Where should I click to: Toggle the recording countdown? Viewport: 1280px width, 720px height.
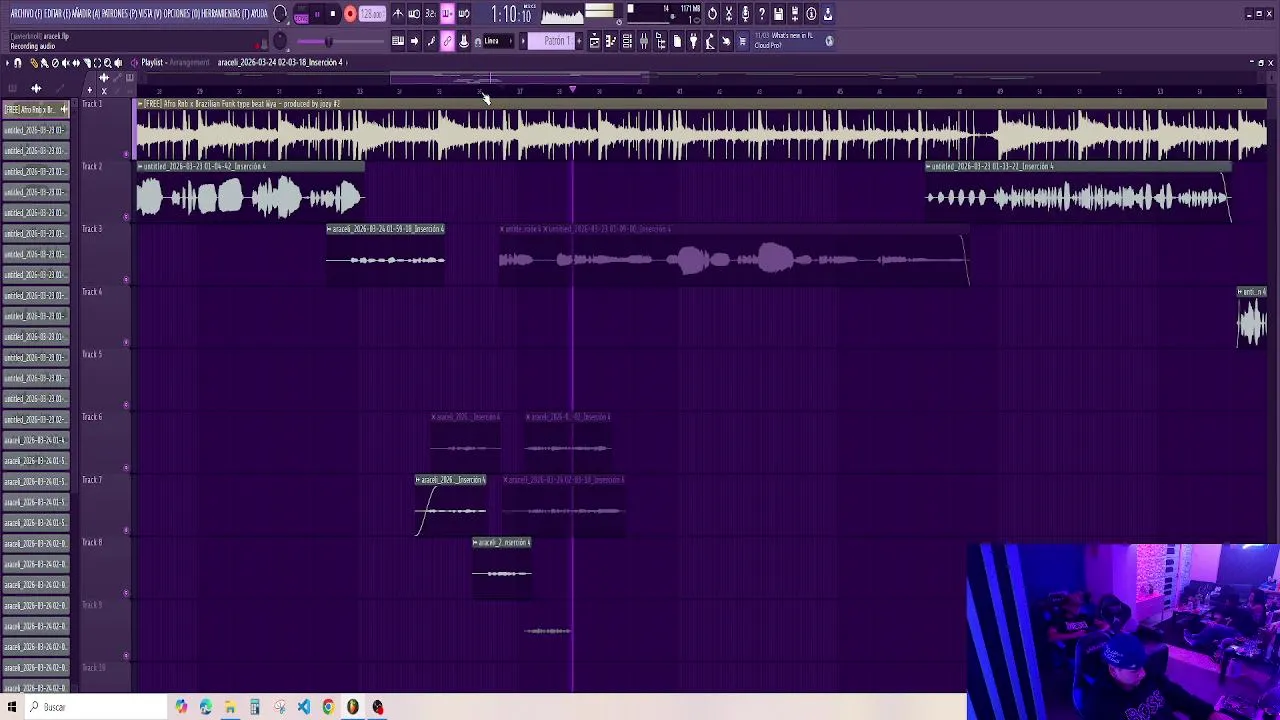coord(430,14)
